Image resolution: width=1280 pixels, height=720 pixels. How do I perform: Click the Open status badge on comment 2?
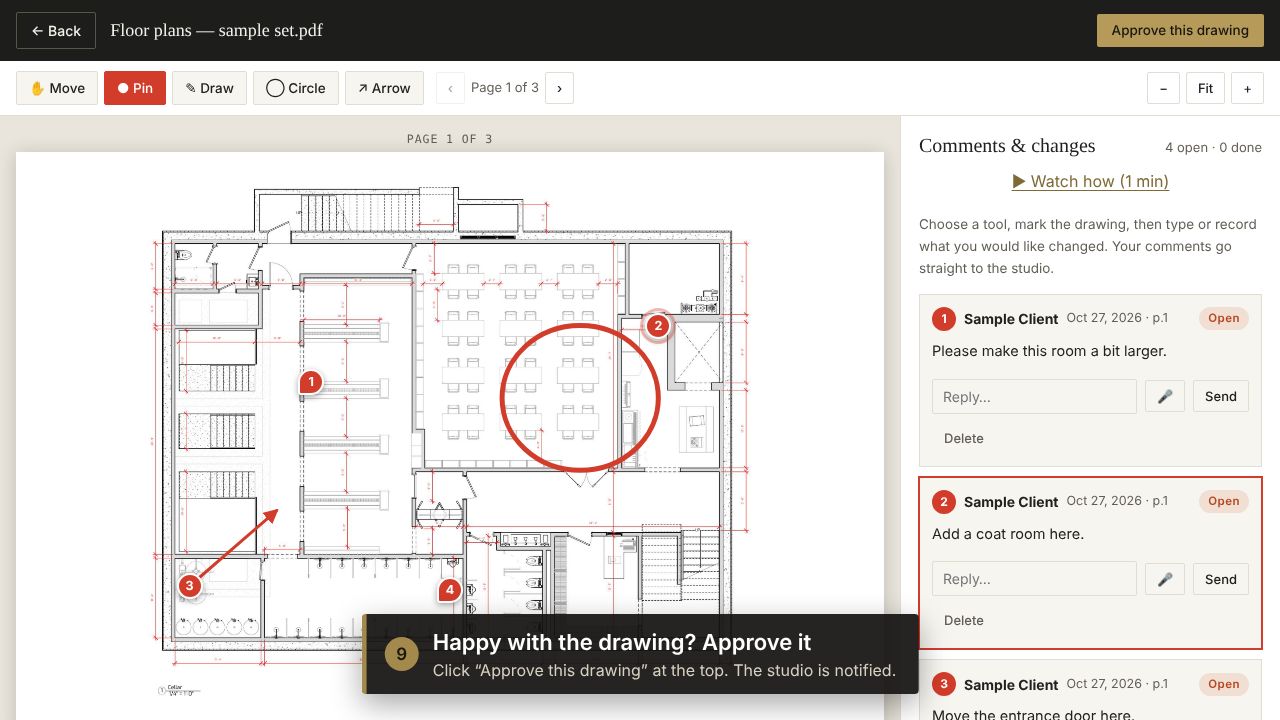coord(1224,501)
